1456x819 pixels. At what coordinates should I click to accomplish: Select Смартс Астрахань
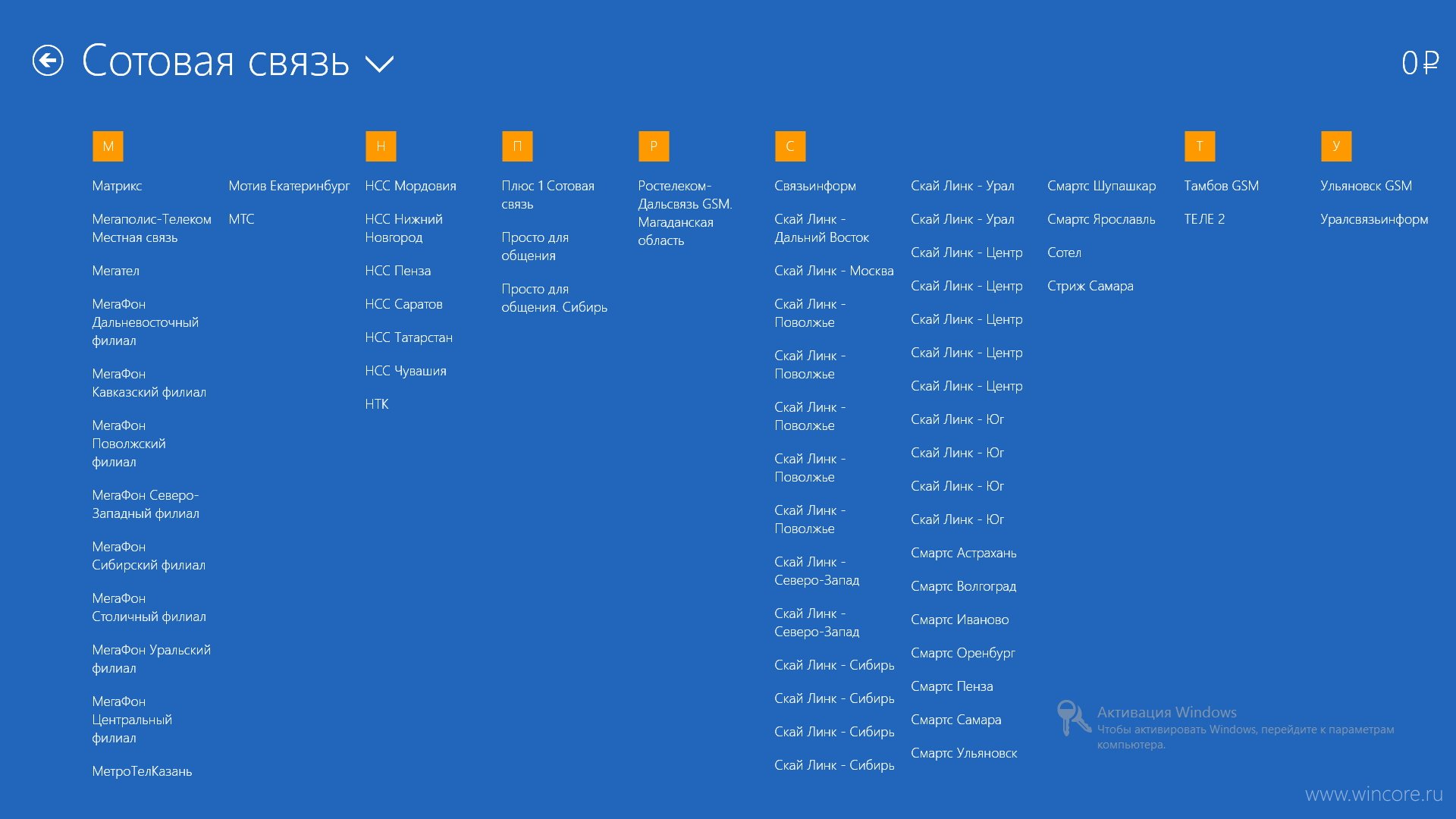963,553
